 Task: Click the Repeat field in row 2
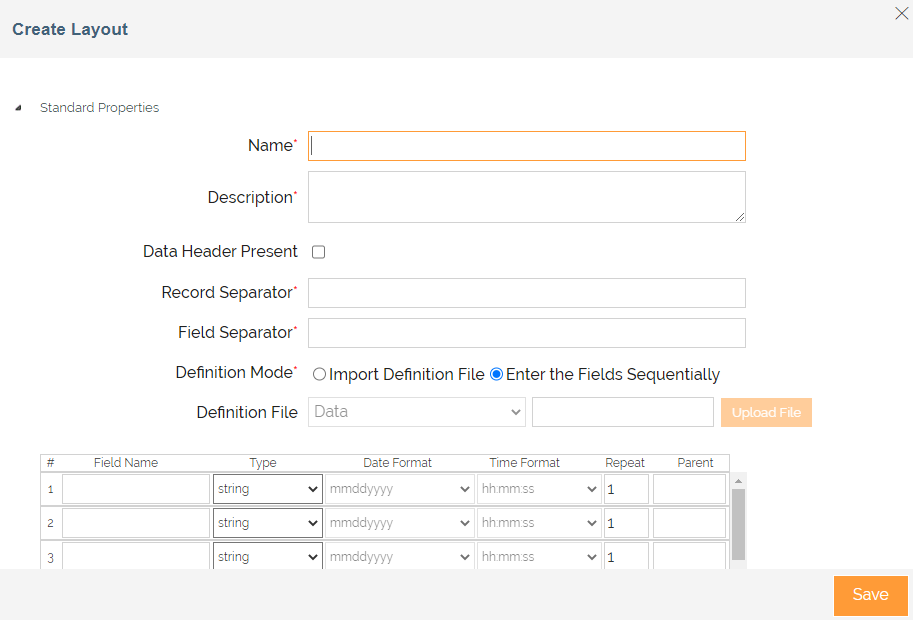(626, 523)
